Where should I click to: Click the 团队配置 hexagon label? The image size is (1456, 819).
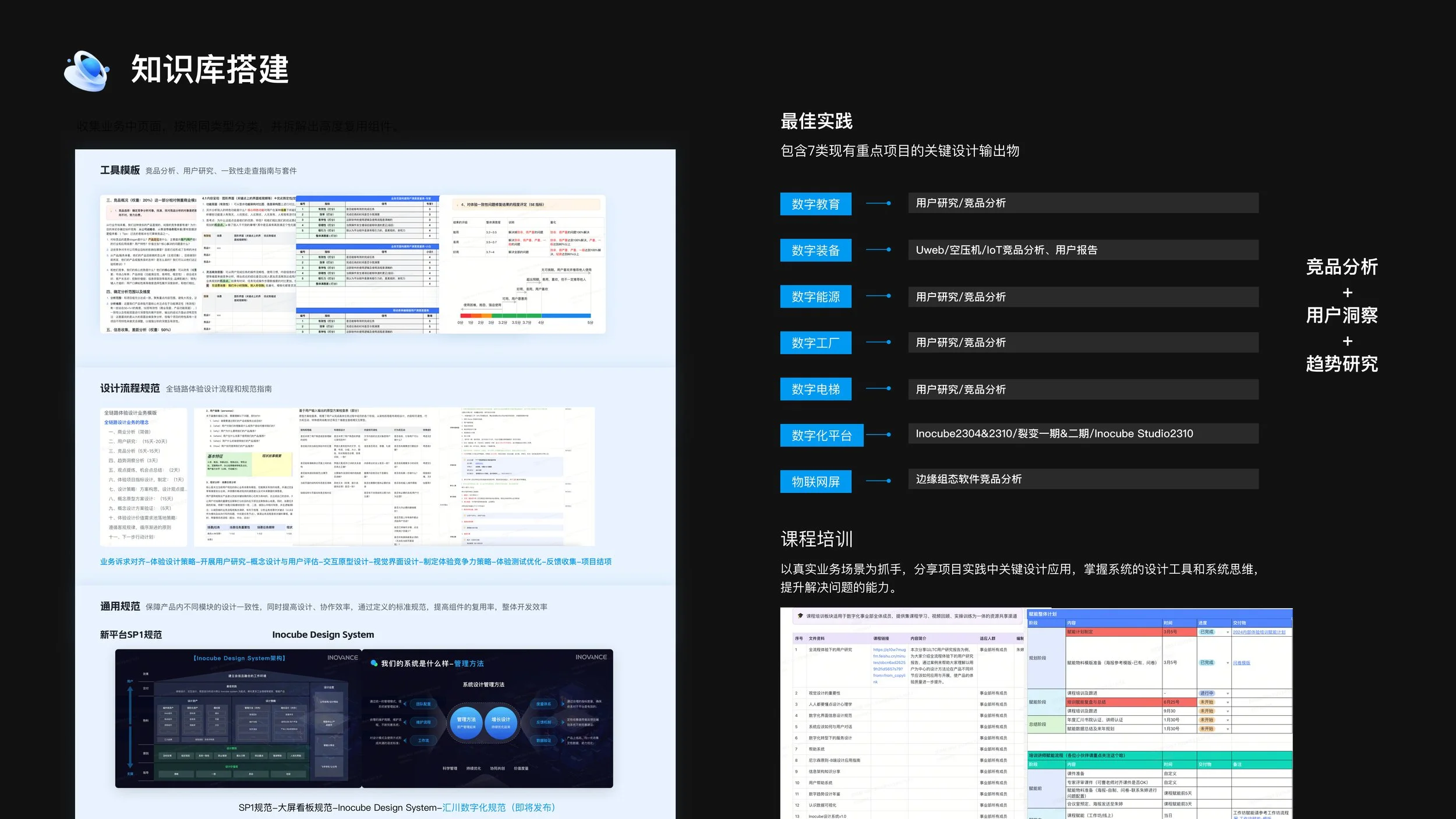click(x=423, y=704)
